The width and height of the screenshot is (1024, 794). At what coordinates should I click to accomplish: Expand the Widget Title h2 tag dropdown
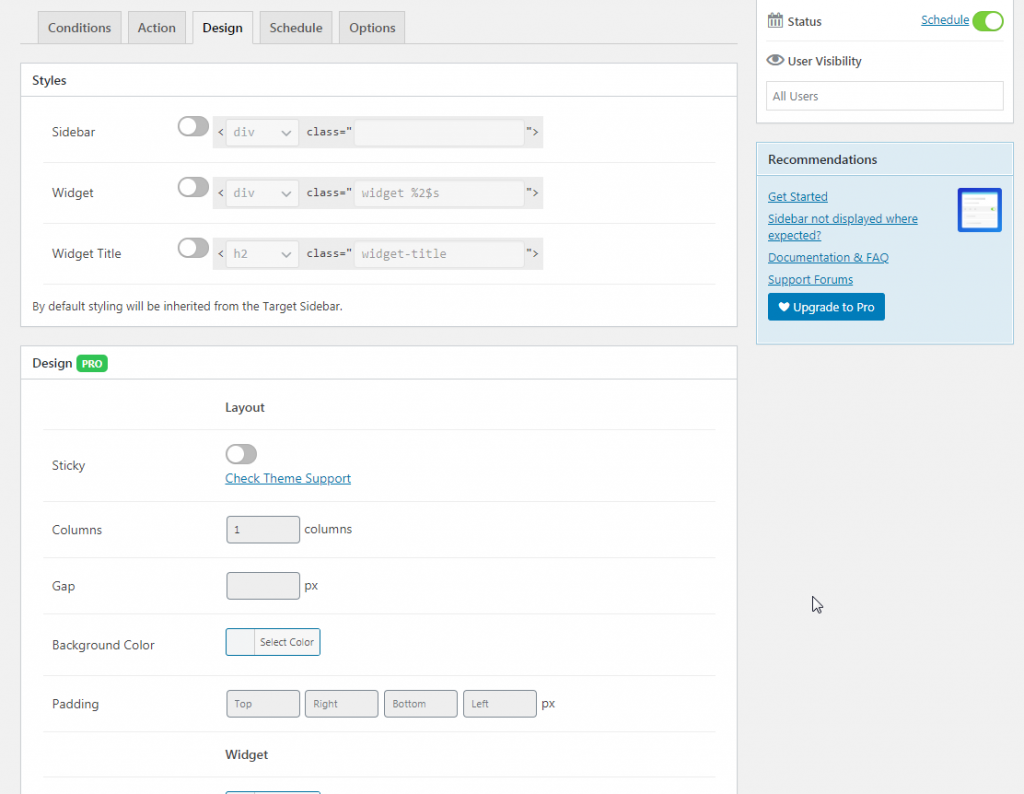pos(262,254)
